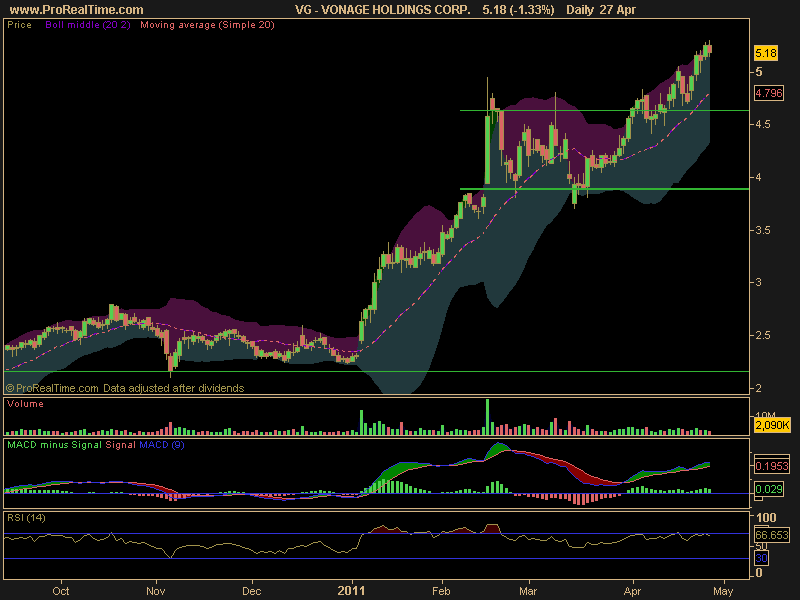Click the 100 RSI axis label

[x=766, y=518]
